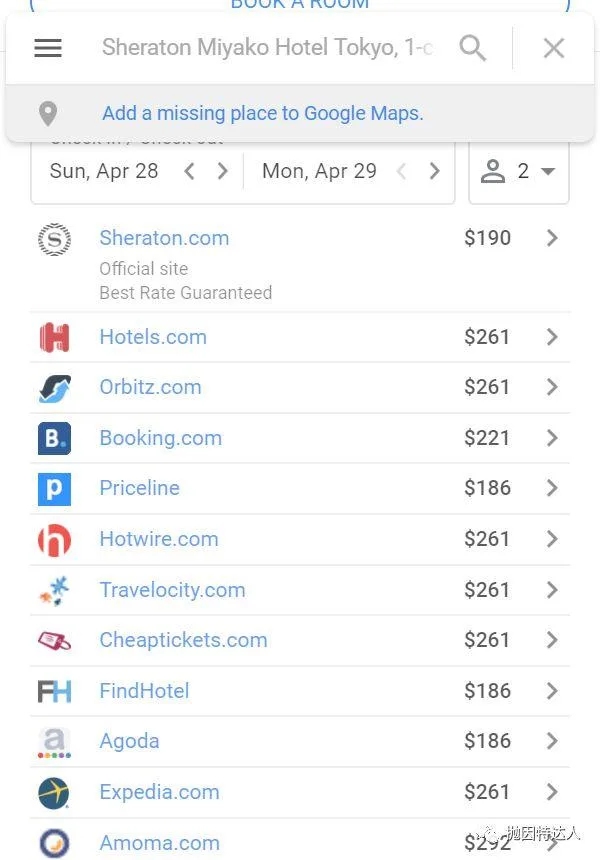Expand the Sheraton.com $190 offer arrow
600x860 pixels.
click(x=552, y=239)
